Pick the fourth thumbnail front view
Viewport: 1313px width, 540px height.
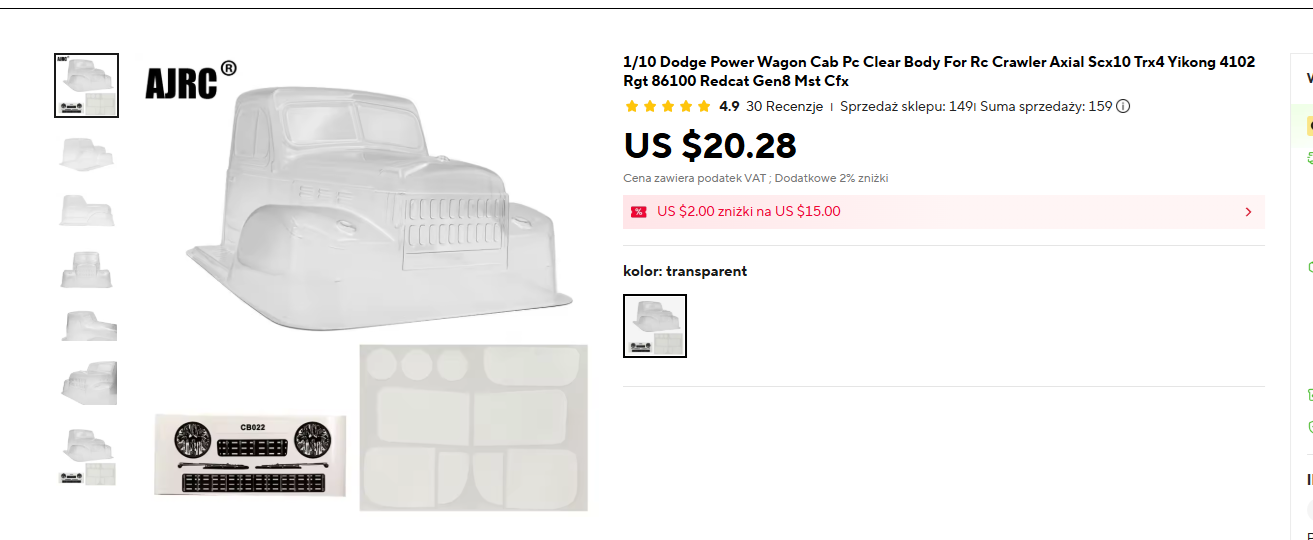tap(86, 268)
